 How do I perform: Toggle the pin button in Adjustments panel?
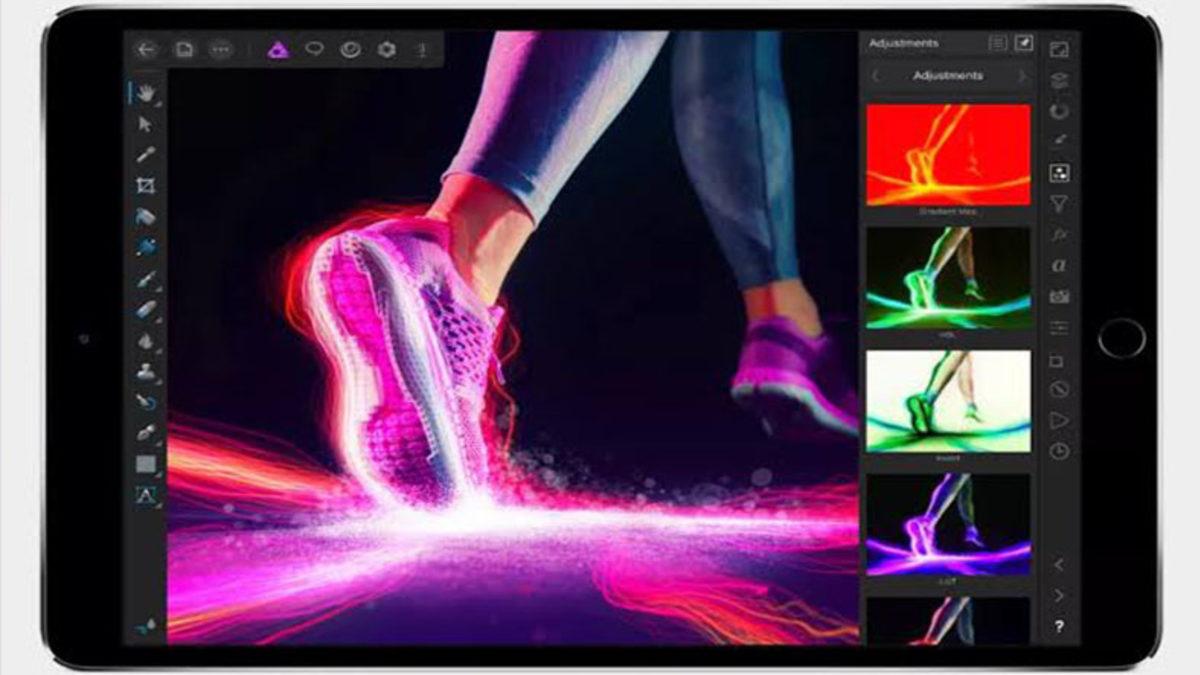click(1023, 43)
